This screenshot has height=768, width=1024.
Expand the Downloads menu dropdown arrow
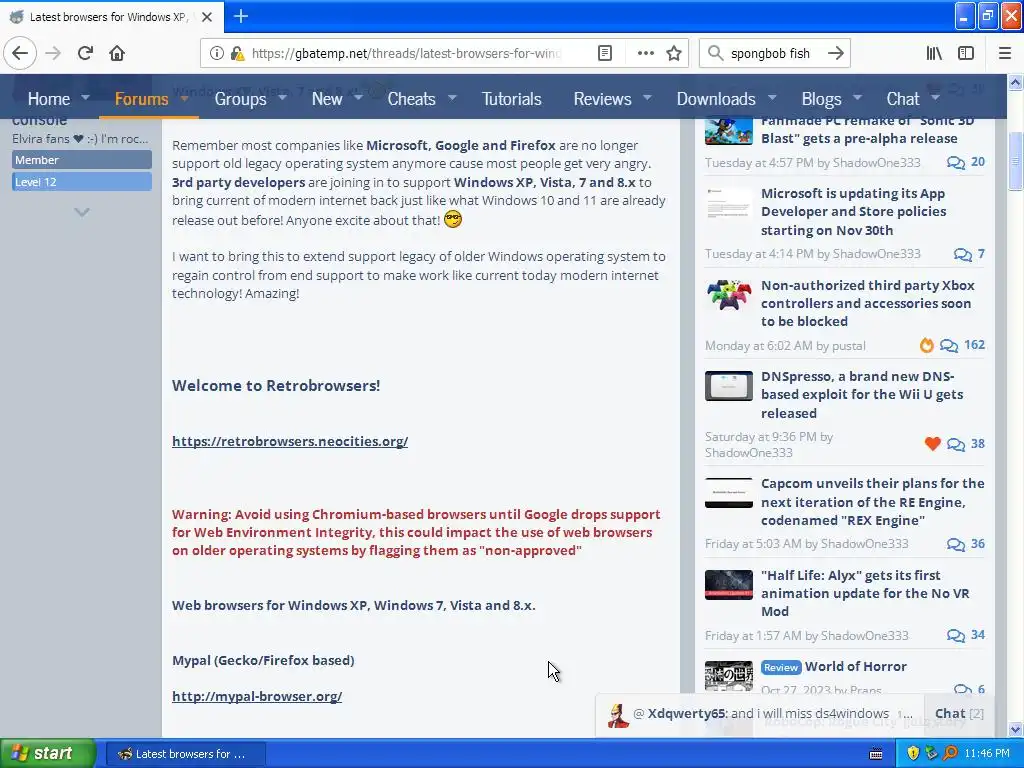[772, 98]
